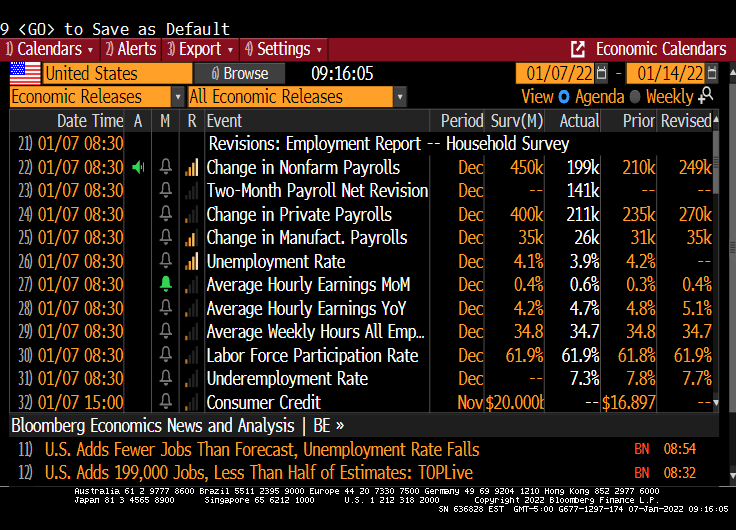Screen dimensions: 736x530
Task: Click the United States country input field
Action: pyautogui.click(x=116, y=73)
